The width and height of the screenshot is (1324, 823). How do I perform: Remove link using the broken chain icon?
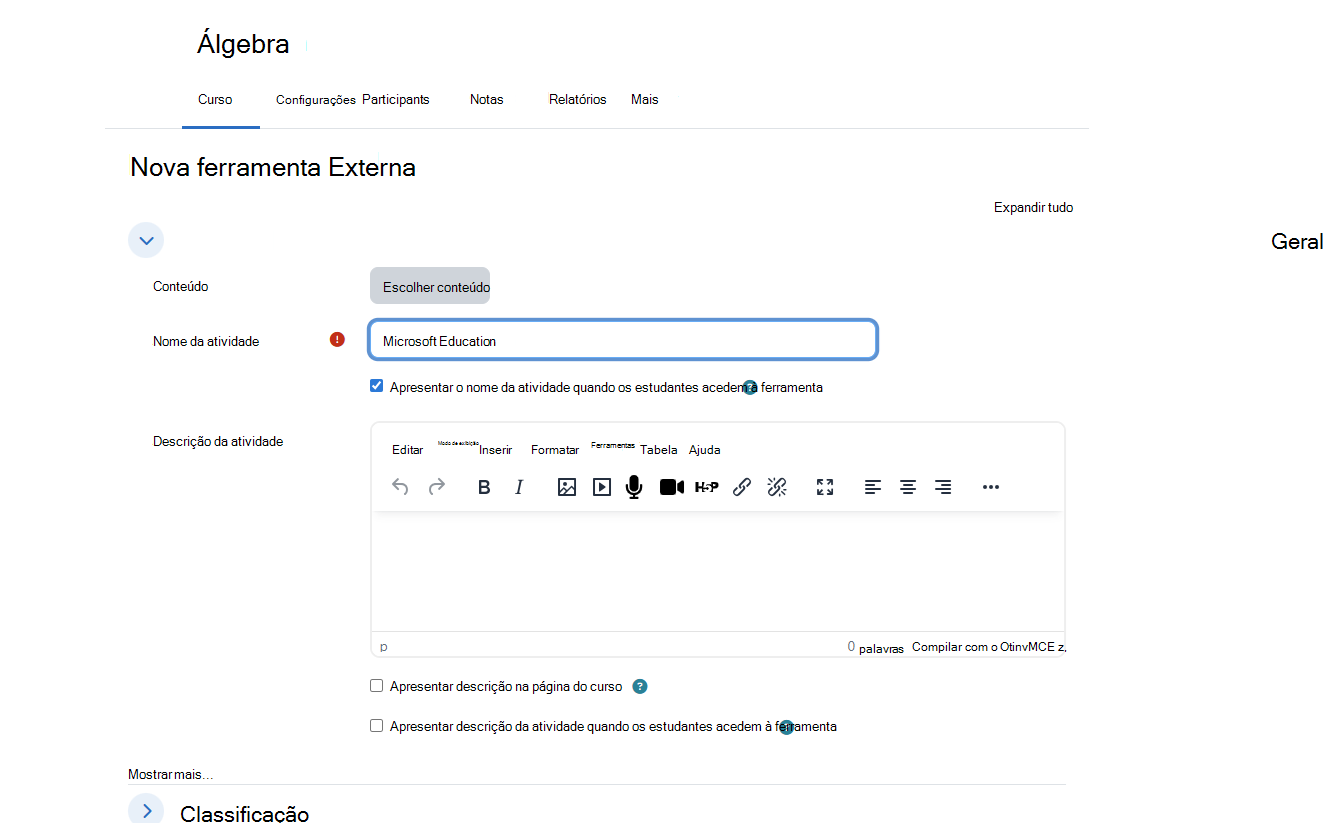click(777, 487)
